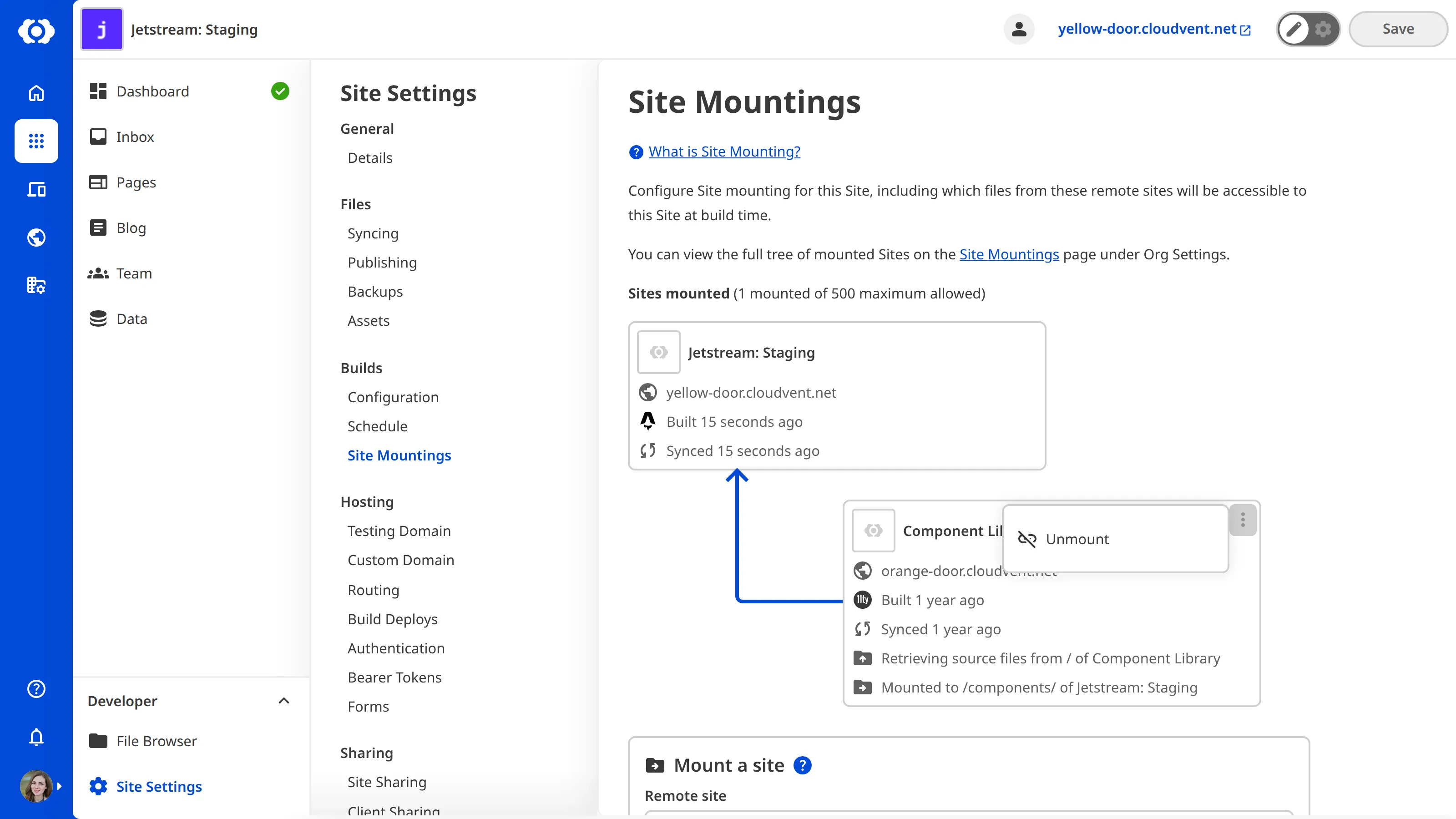Collapse the Developer section chevron
The image size is (1456, 819).
coord(284,701)
